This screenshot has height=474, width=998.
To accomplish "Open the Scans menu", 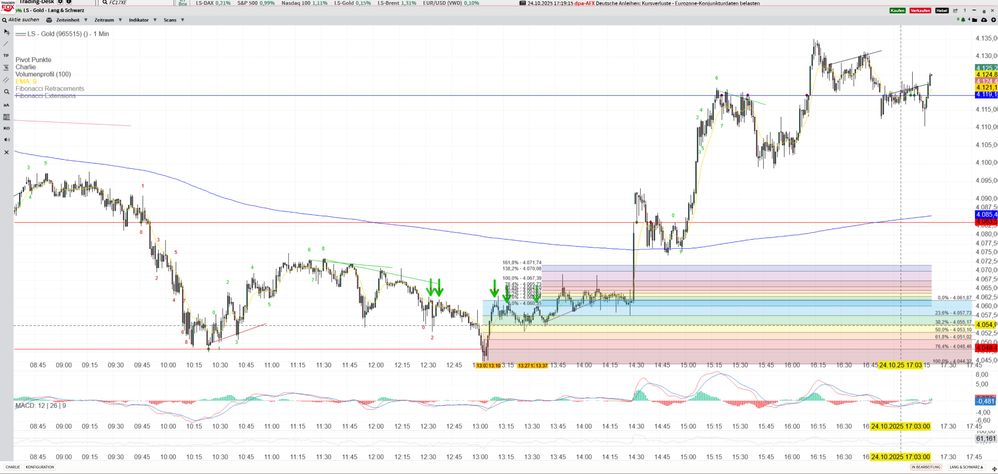I will tap(170, 19).
